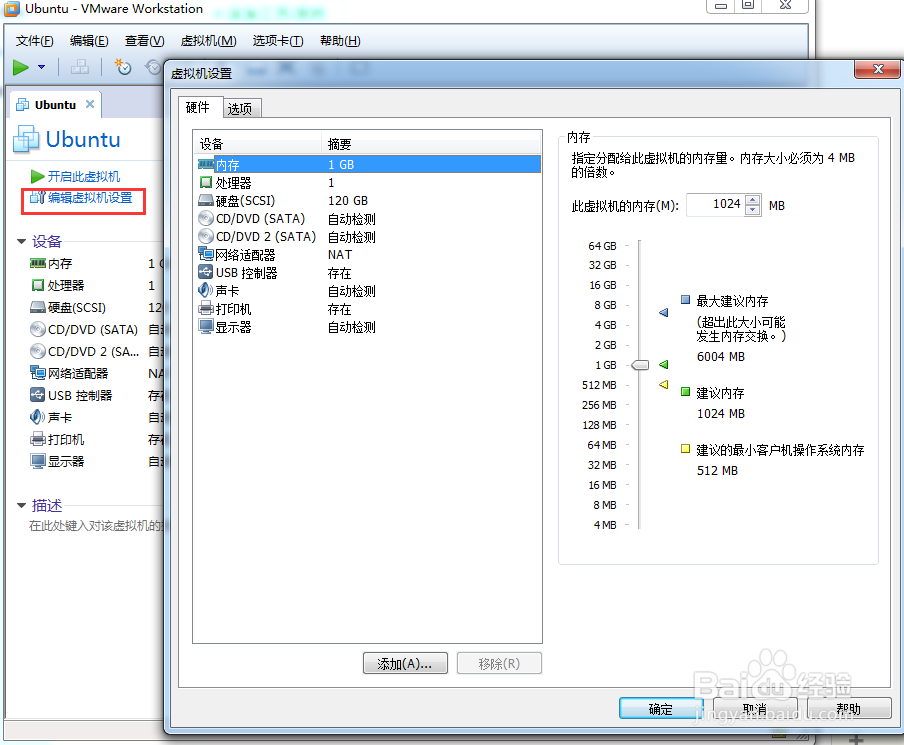Click CD/DVD 2 icon in main window list
This screenshot has width=904, height=745.
tap(37, 351)
